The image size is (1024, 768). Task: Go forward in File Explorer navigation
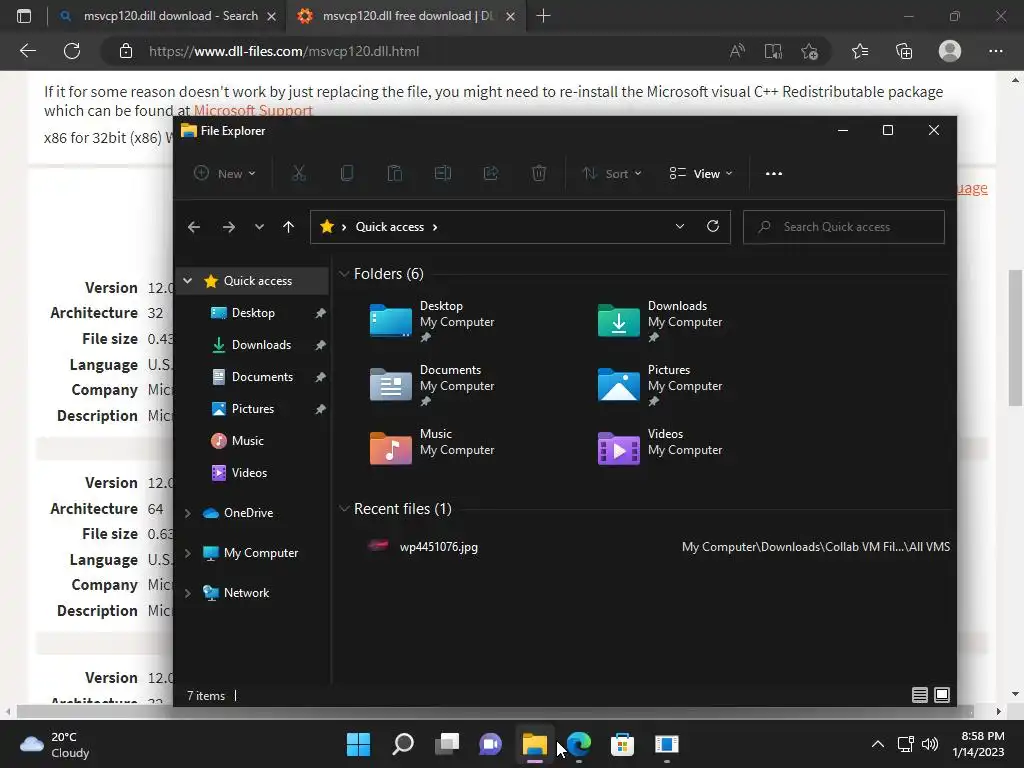coord(229,227)
